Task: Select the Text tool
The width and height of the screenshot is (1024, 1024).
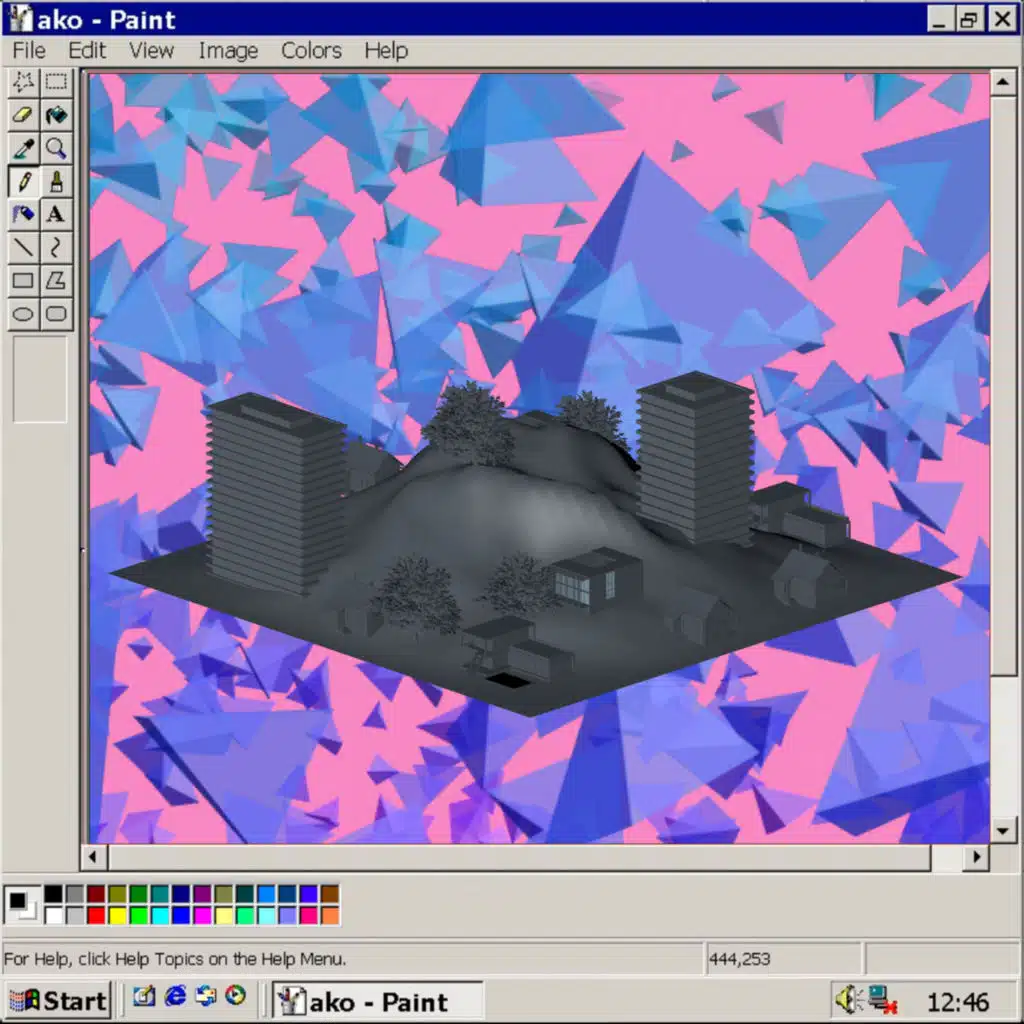Action: [x=56, y=214]
